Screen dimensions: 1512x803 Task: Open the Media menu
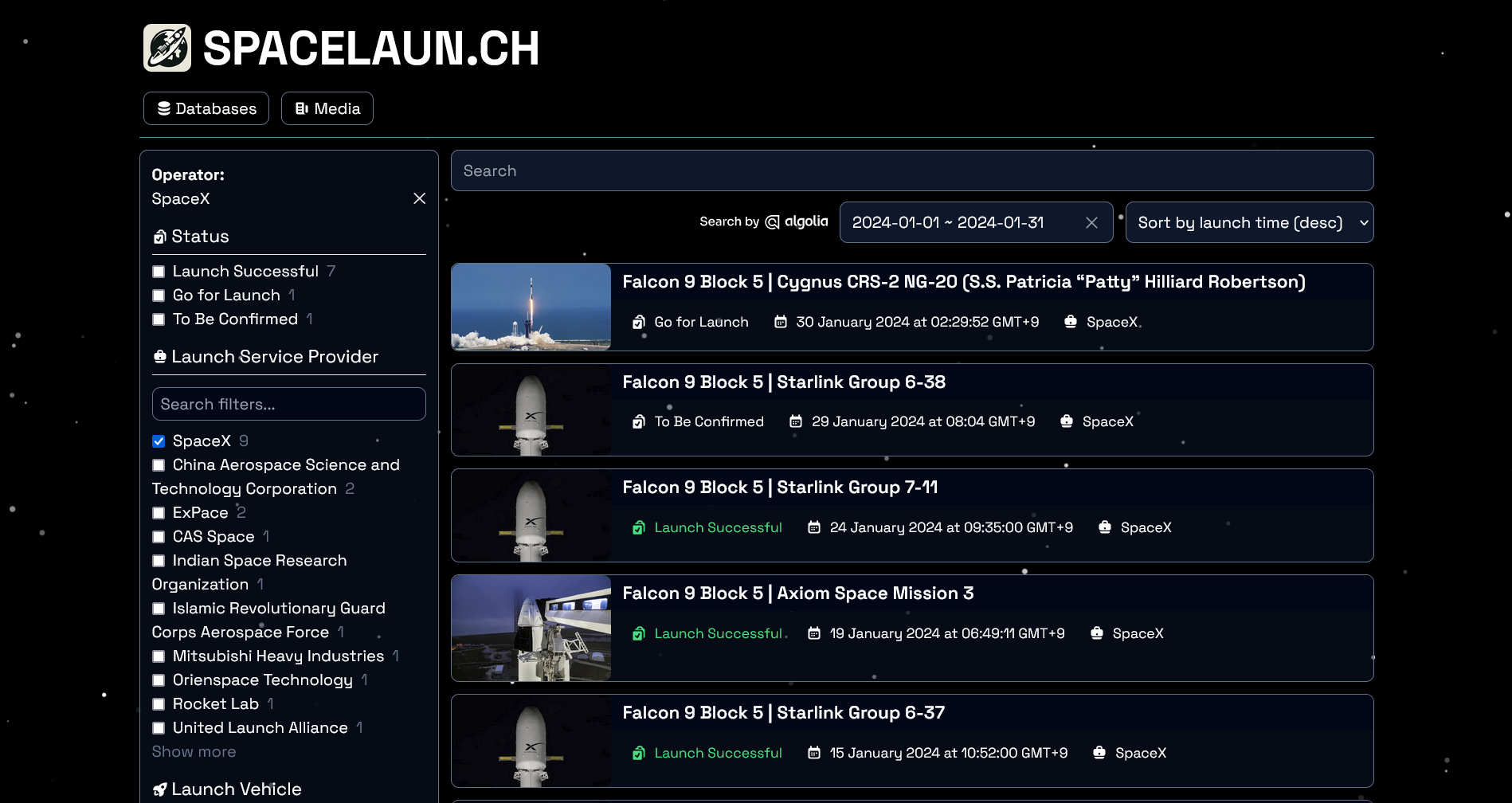[x=327, y=108]
